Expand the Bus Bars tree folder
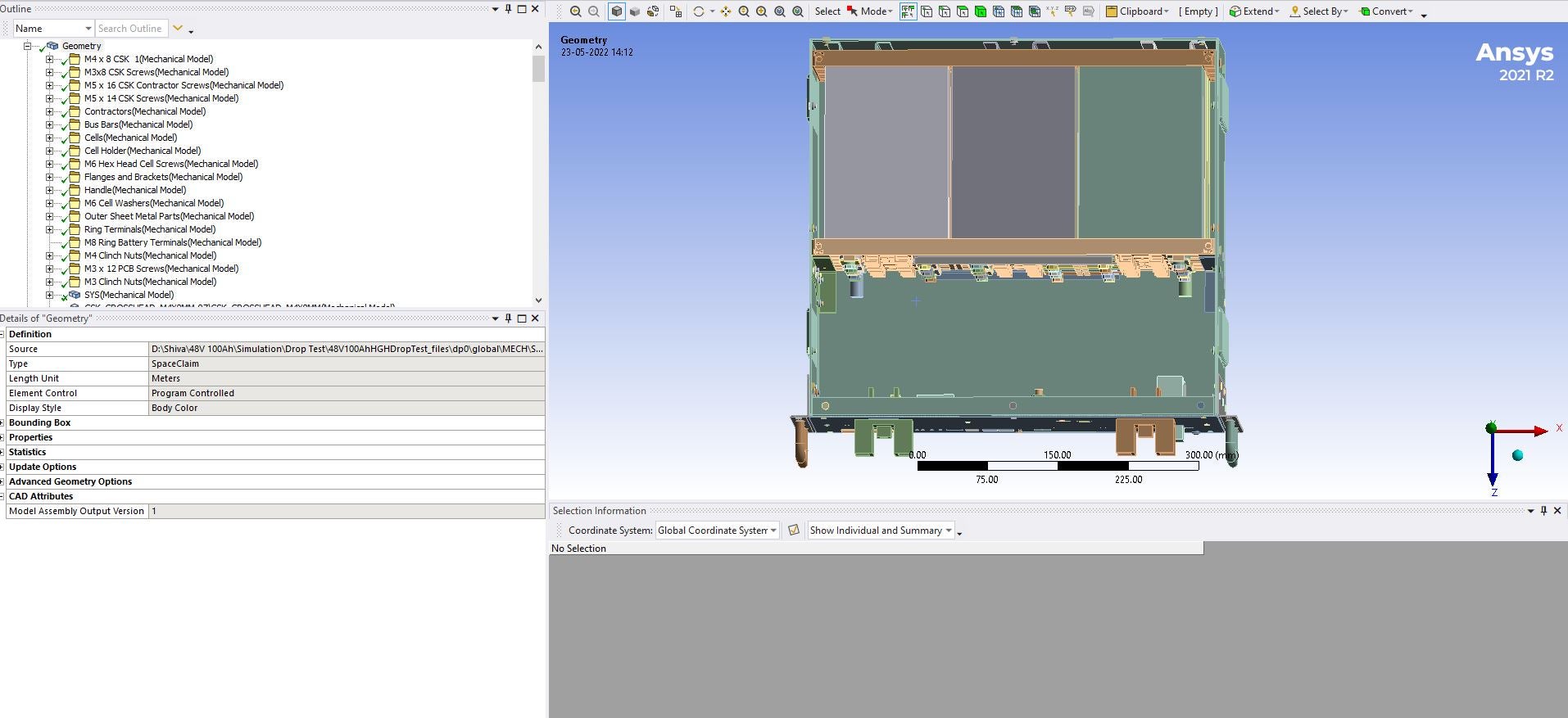Screen dimensions: 1568x718 50,124
